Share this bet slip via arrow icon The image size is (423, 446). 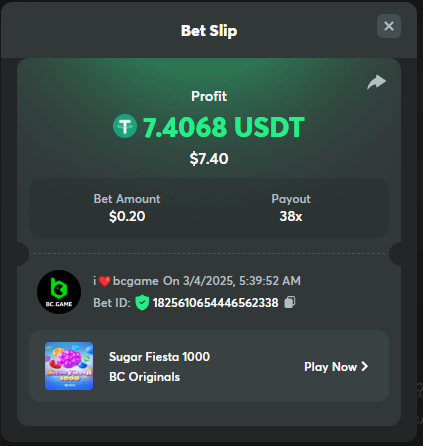(x=376, y=82)
